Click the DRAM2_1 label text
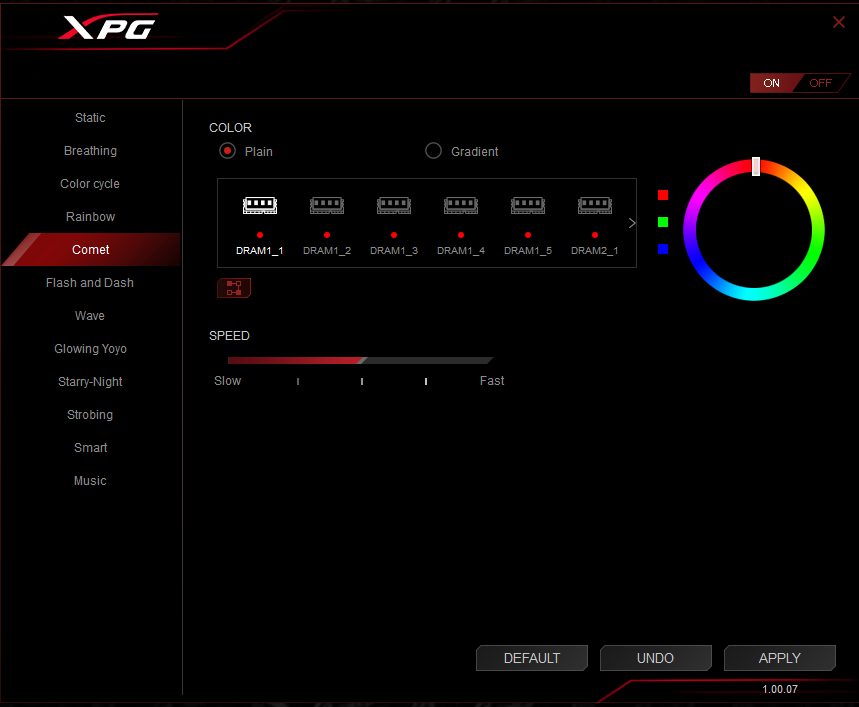The width and height of the screenshot is (859, 707). (594, 250)
